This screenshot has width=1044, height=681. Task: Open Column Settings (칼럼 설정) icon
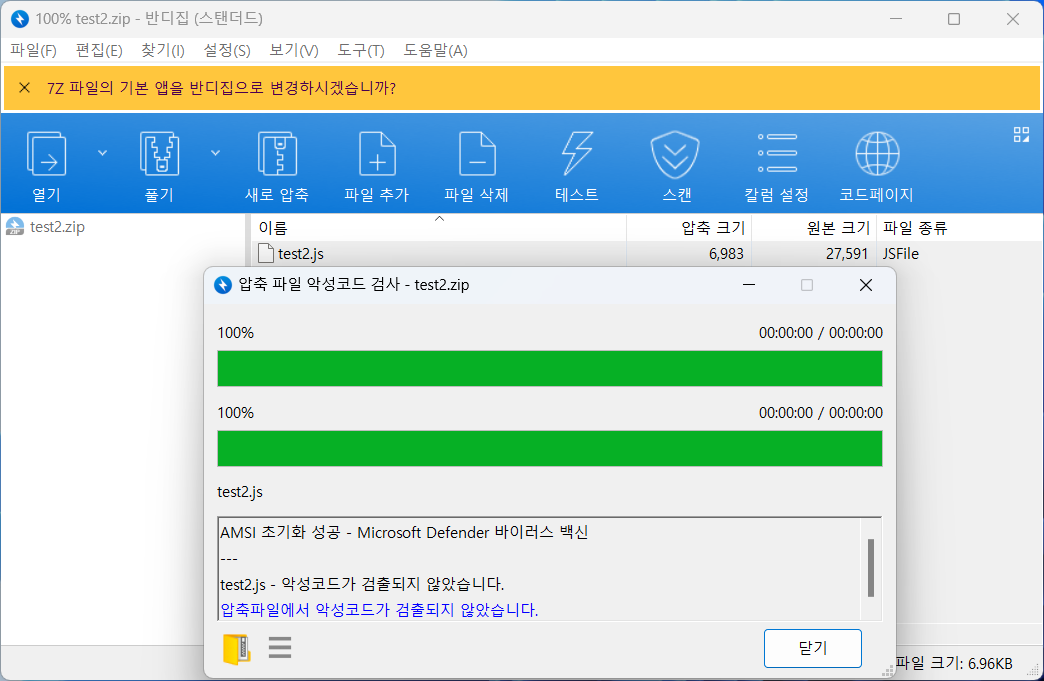(777, 155)
